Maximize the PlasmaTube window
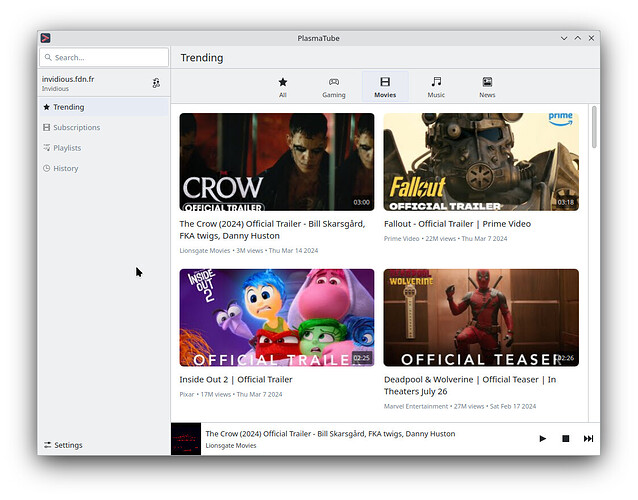 point(578,38)
